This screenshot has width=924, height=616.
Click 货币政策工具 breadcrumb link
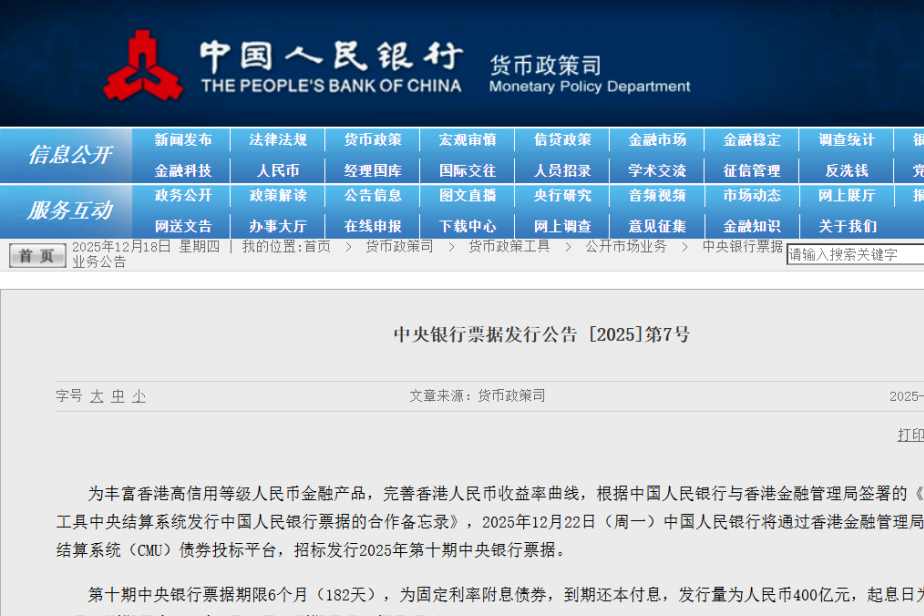tap(509, 246)
